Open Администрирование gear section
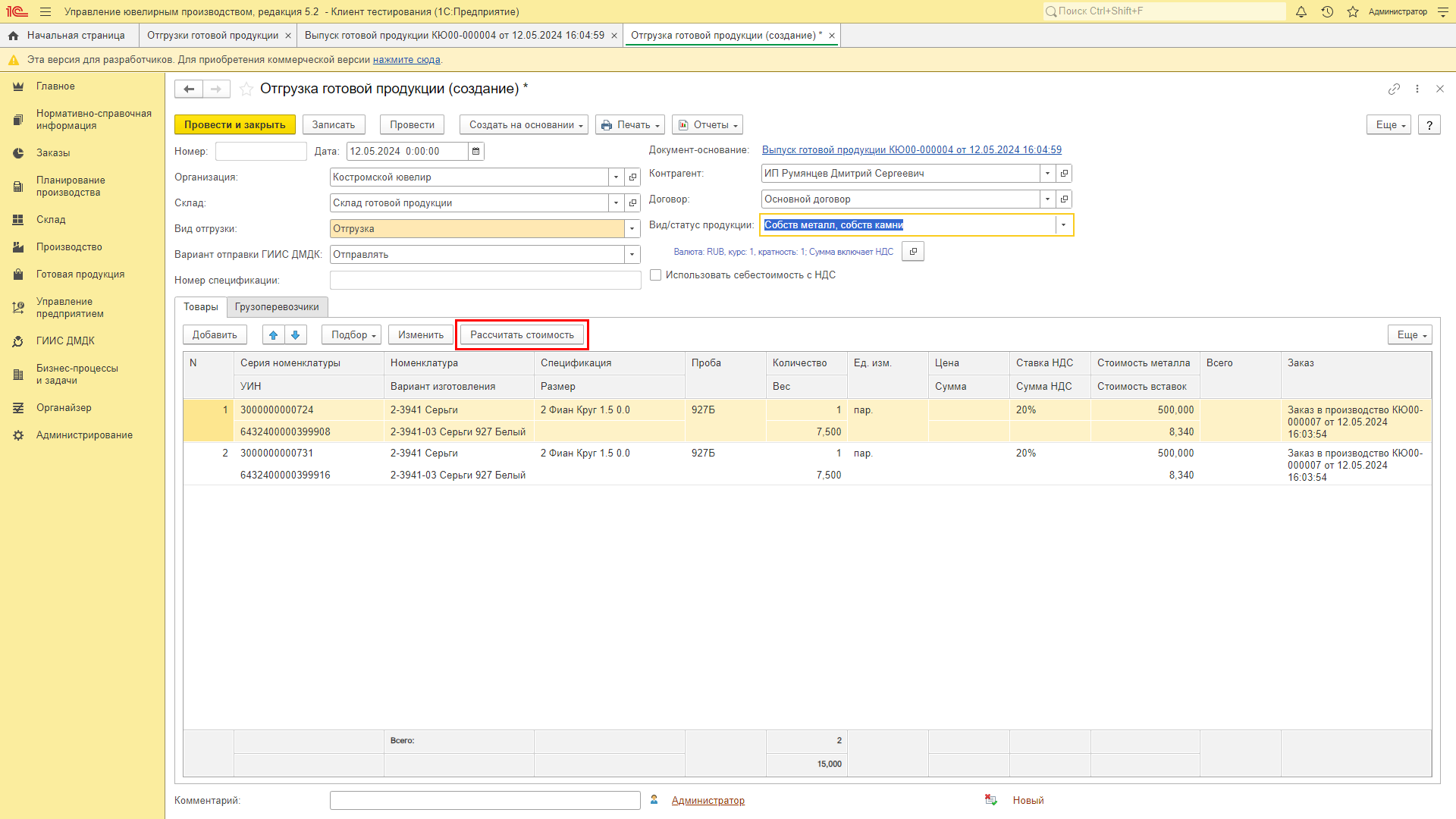The image size is (1456, 819). click(x=84, y=435)
